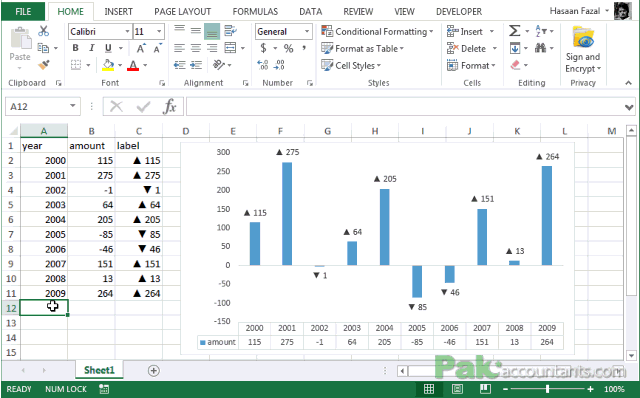640x398 pixels.
Task: Toggle Wrap Text
Action: [x=230, y=31]
